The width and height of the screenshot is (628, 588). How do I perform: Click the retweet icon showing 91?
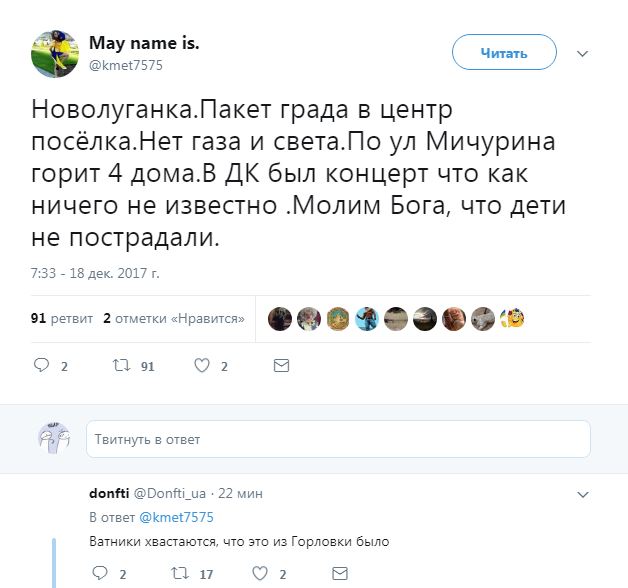pos(123,366)
